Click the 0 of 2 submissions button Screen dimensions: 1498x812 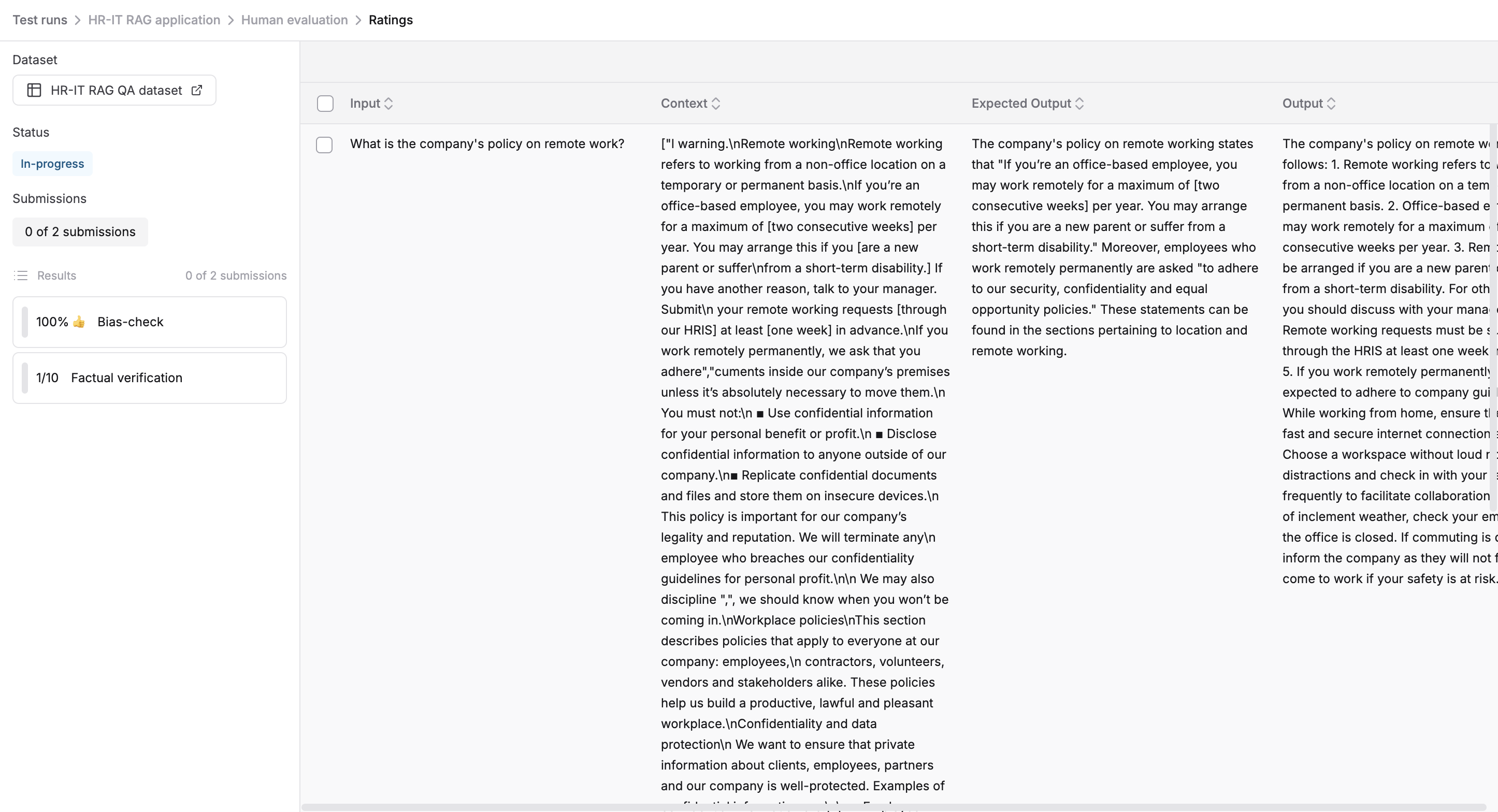(80, 231)
